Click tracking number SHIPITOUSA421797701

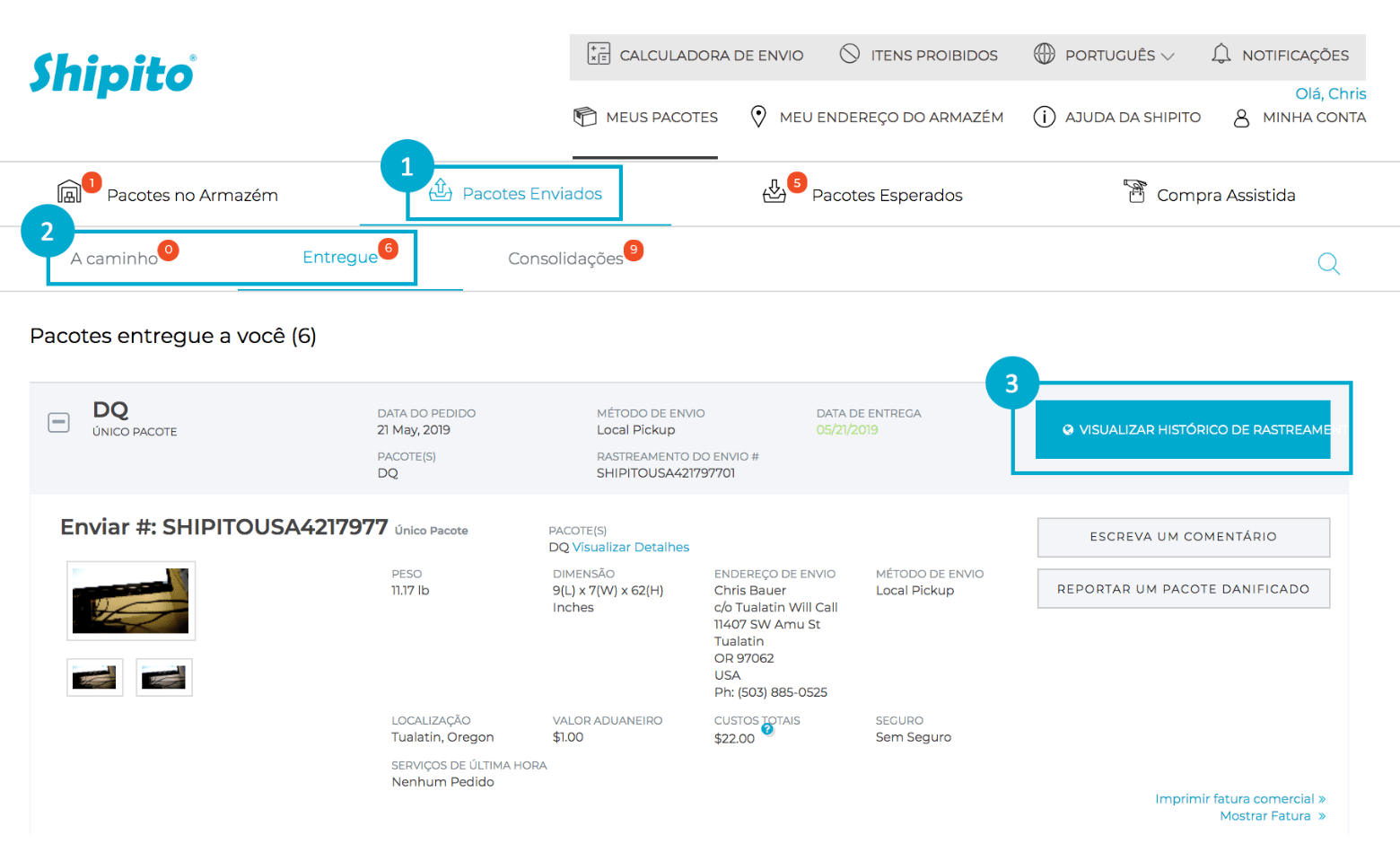(666, 473)
